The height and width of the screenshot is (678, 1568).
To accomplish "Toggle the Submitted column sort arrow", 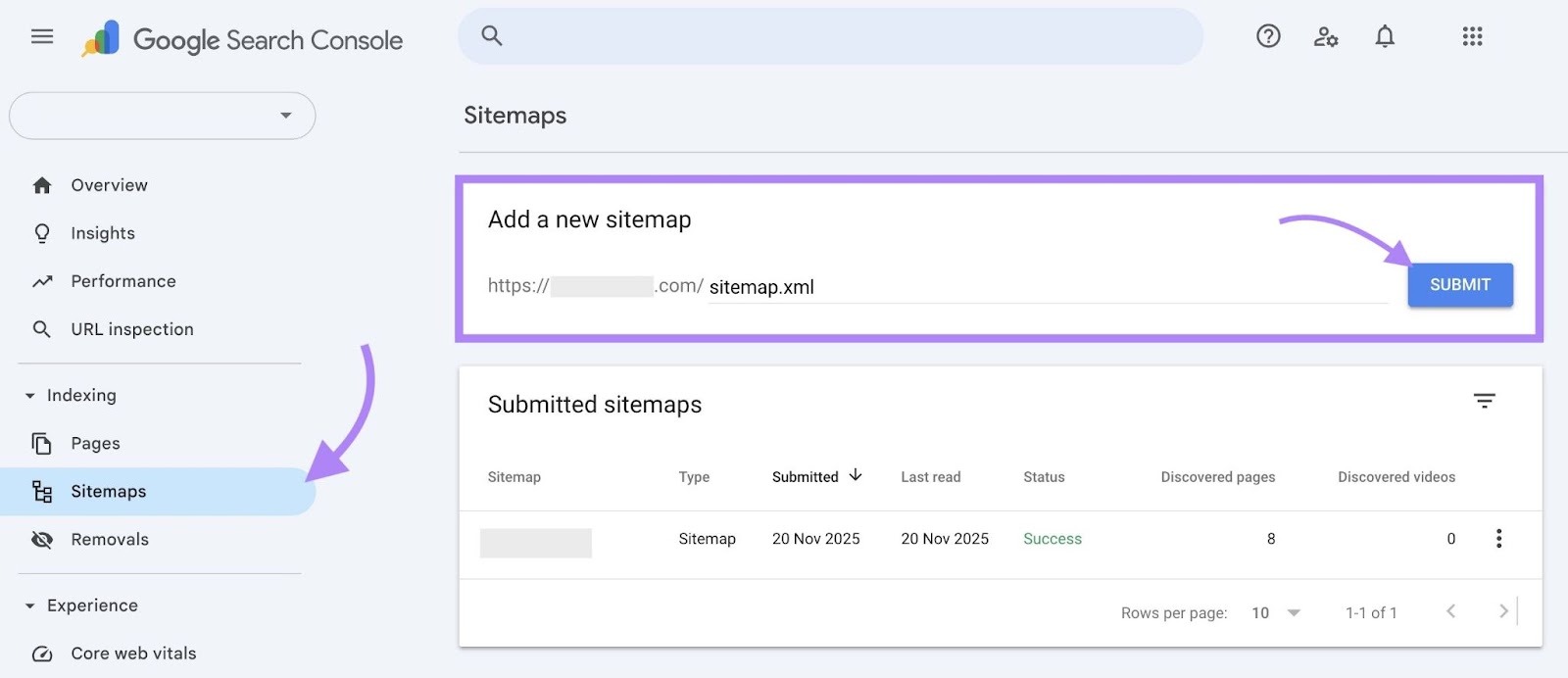I will click(856, 475).
